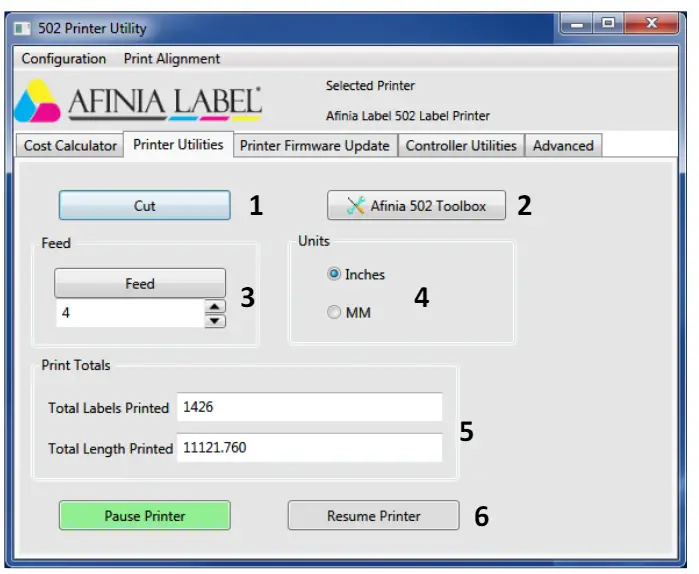The height and width of the screenshot is (574, 699).
Task: Click the Total Length Printed field
Action: [309, 448]
